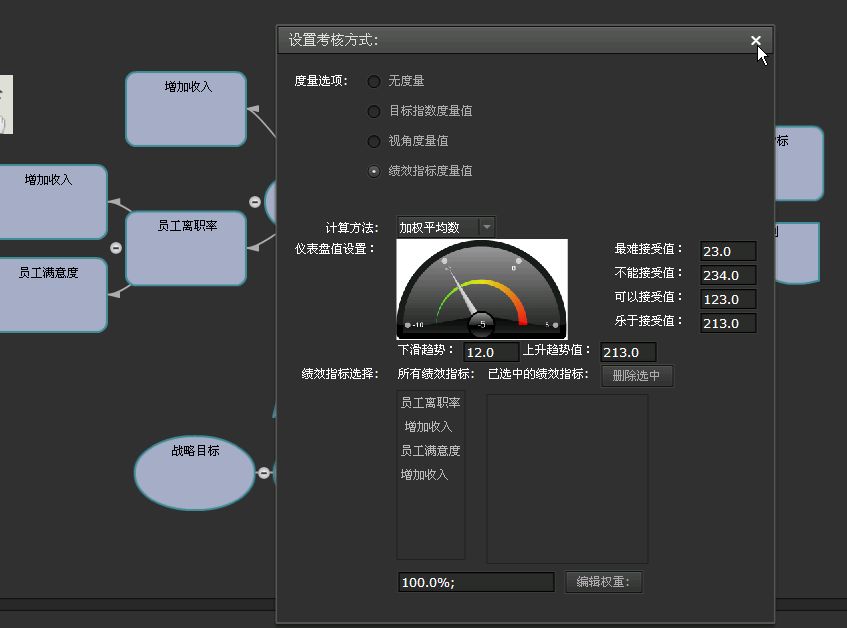Collapse the 战略目标 ellipse node's minus icon
The height and width of the screenshot is (628, 847).
click(x=264, y=473)
